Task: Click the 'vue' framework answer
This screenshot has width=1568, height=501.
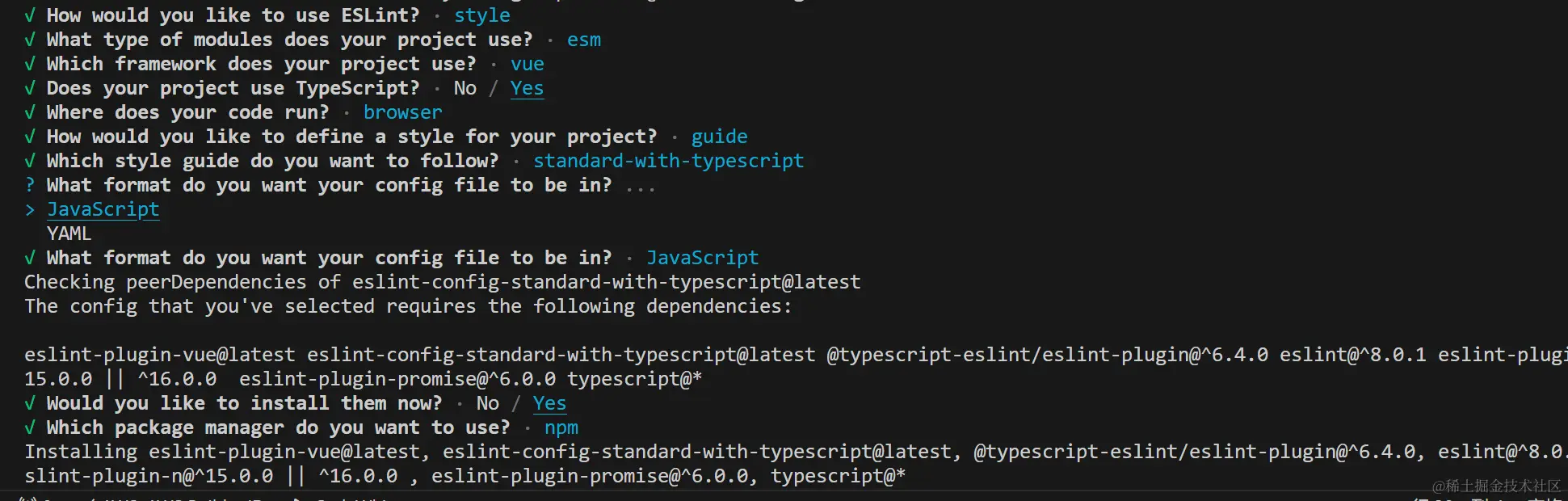Action: point(527,64)
